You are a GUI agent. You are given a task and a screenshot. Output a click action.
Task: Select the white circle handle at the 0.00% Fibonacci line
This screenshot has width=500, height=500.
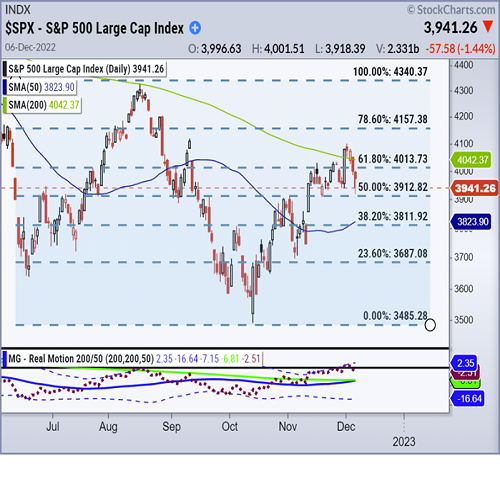(x=430, y=325)
